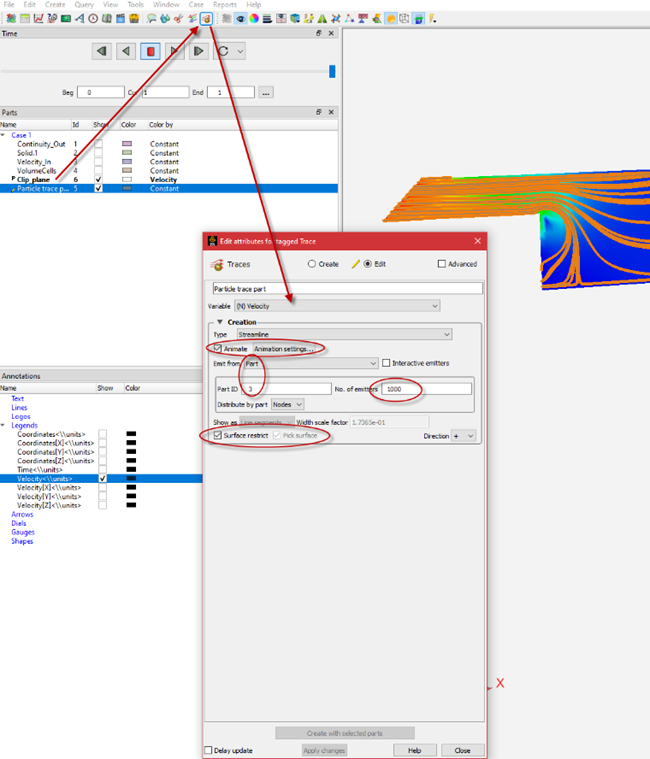The width and height of the screenshot is (650, 759).
Task: Open the Create menu
Action: (55, 4)
